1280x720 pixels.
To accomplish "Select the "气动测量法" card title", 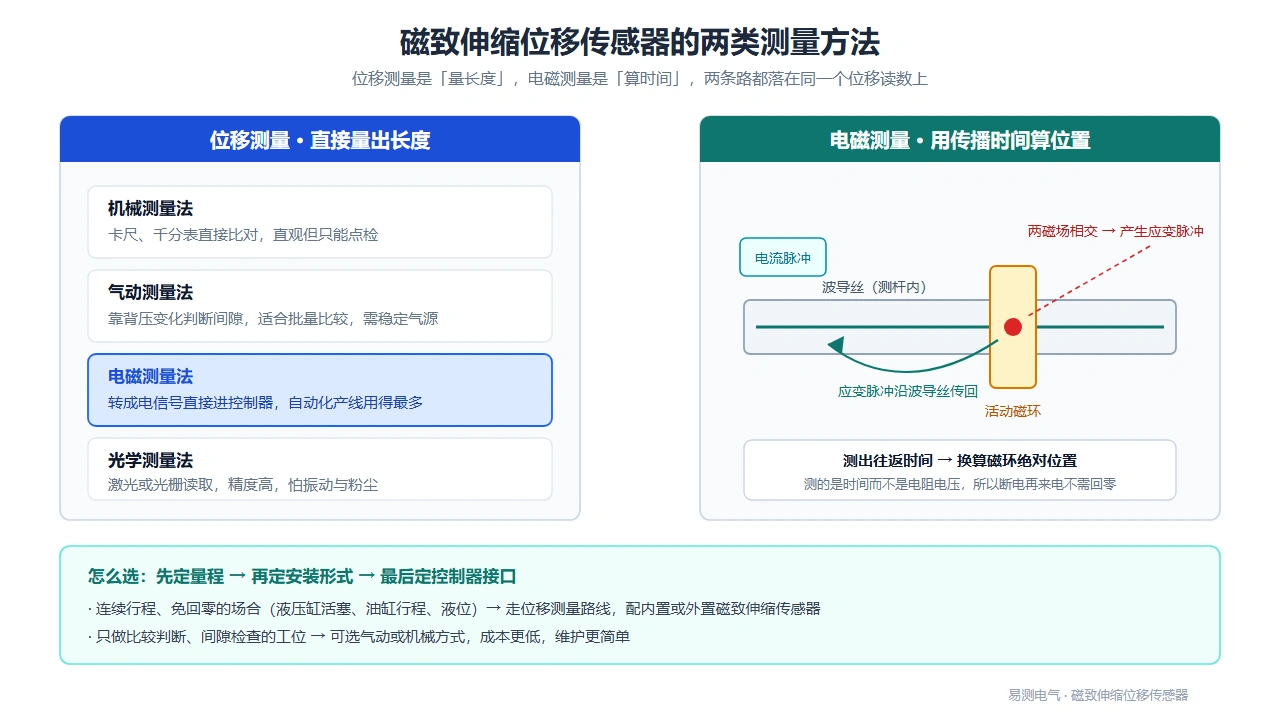I will [x=150, y=293].
